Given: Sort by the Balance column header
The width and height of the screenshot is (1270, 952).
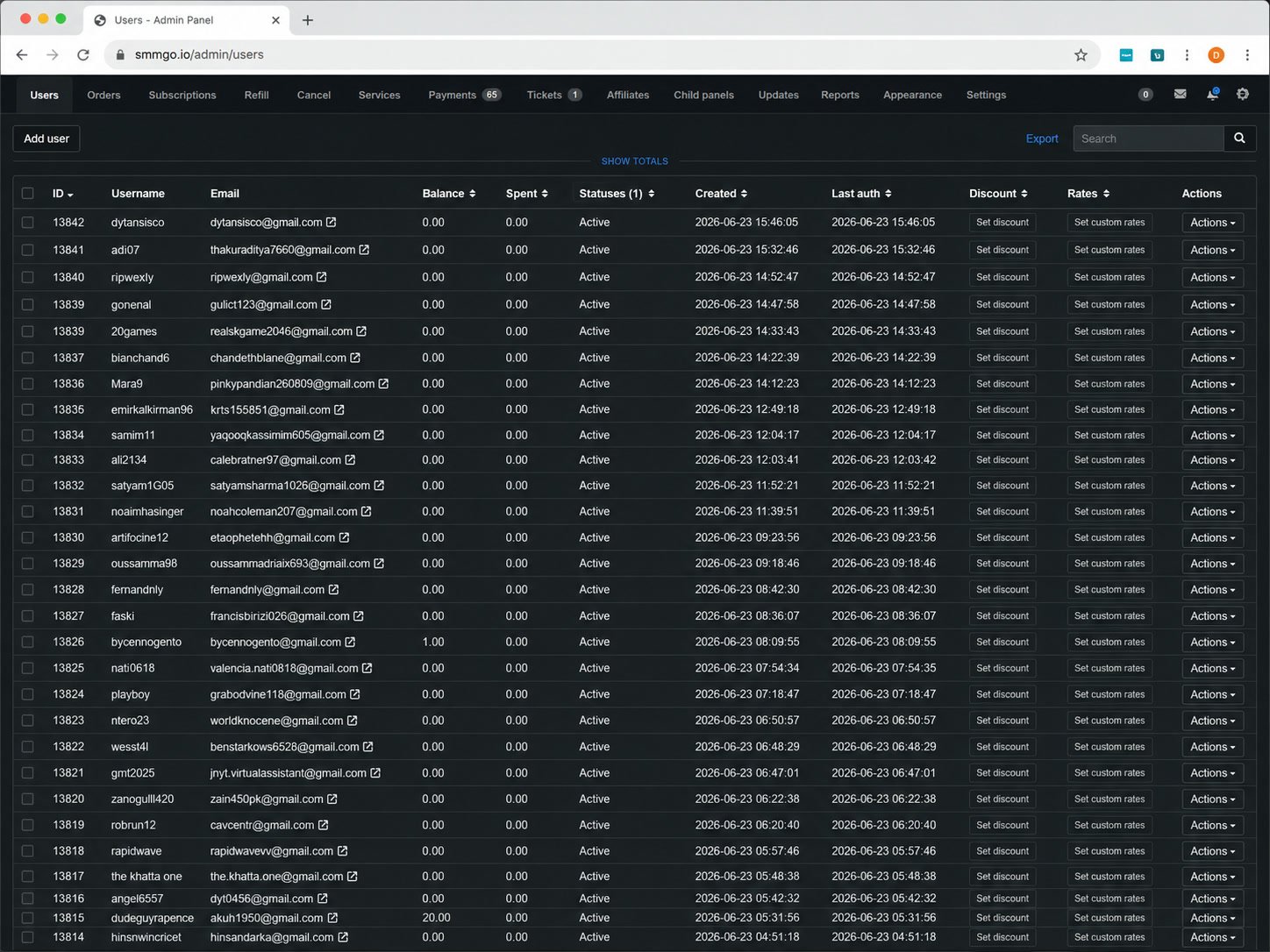Looking at the screenshot, I should 449,194.
